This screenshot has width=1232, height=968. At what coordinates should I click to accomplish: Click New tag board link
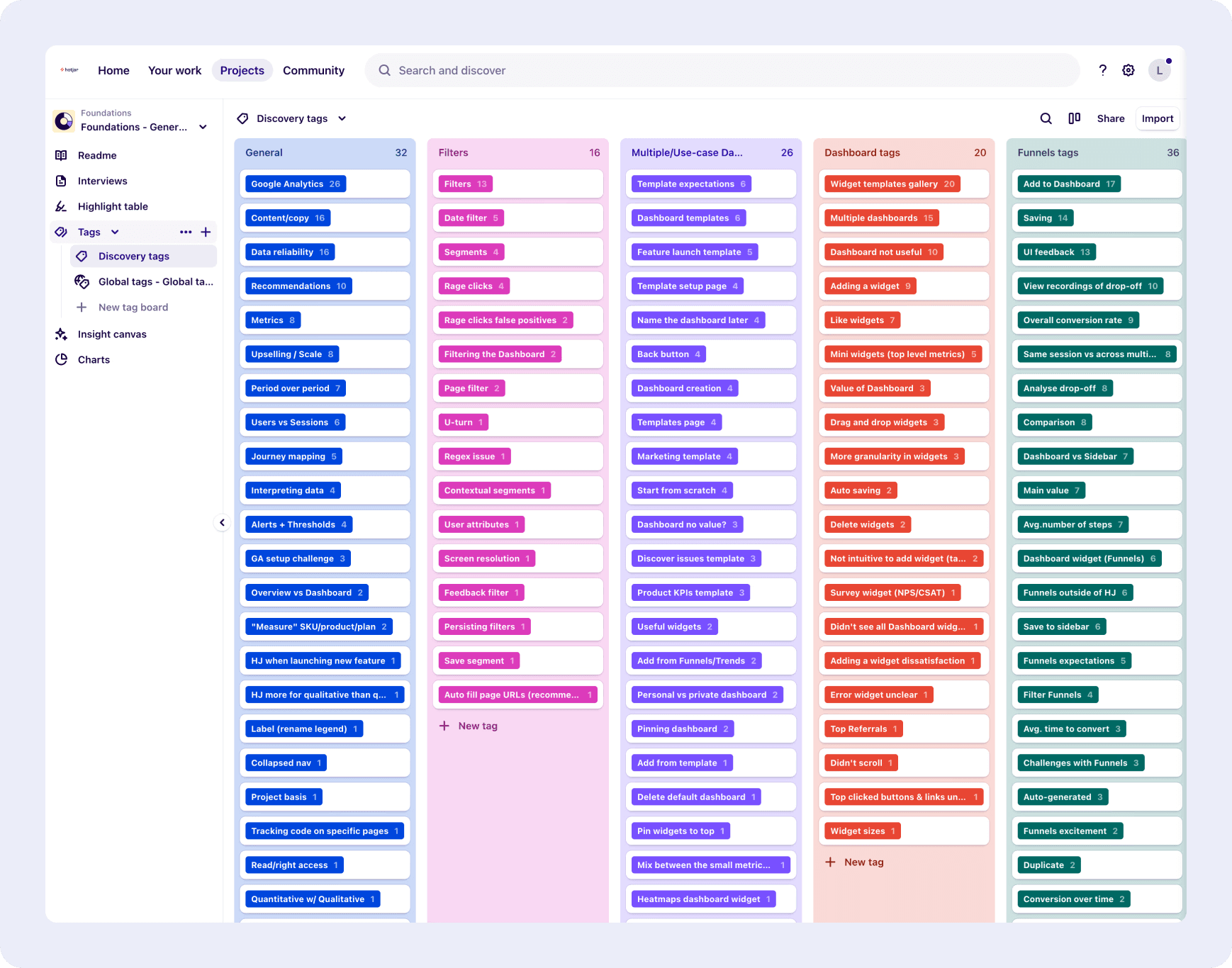[x=133, y=307]
